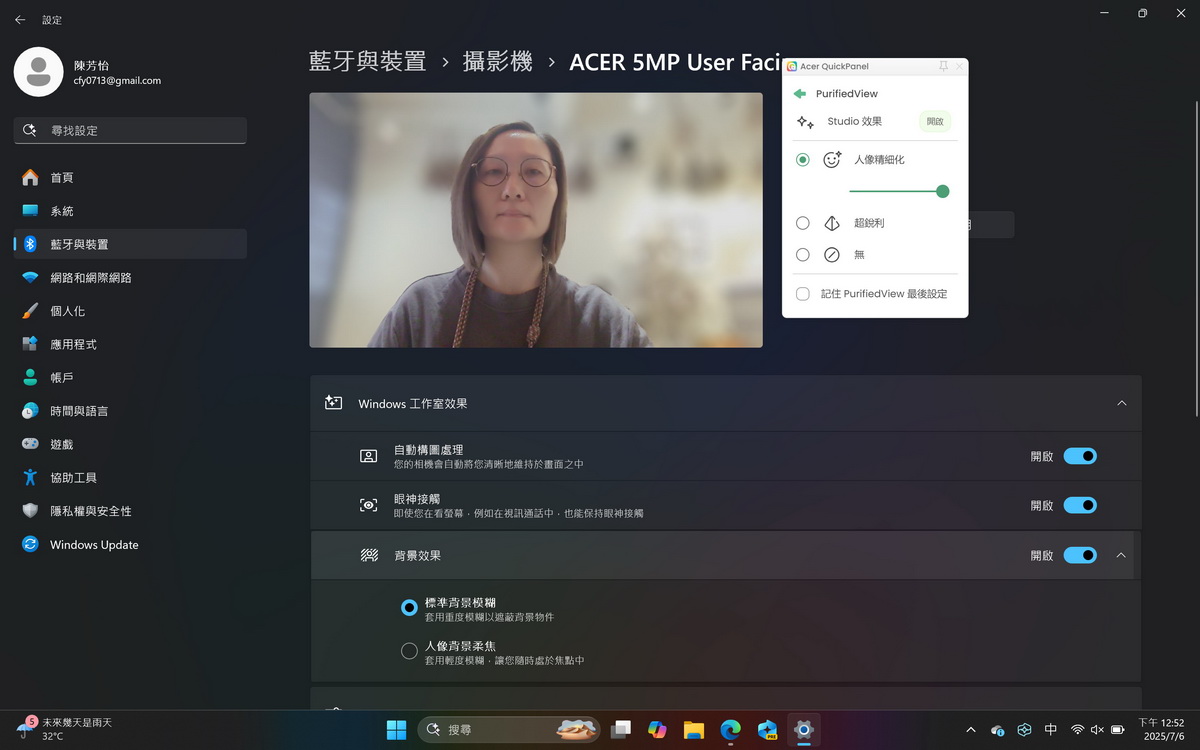The height and width of the screenshot is (750, 1200).
Task: Click the 超銳利 sharpen icon
Action: click(x=831, y=223)
